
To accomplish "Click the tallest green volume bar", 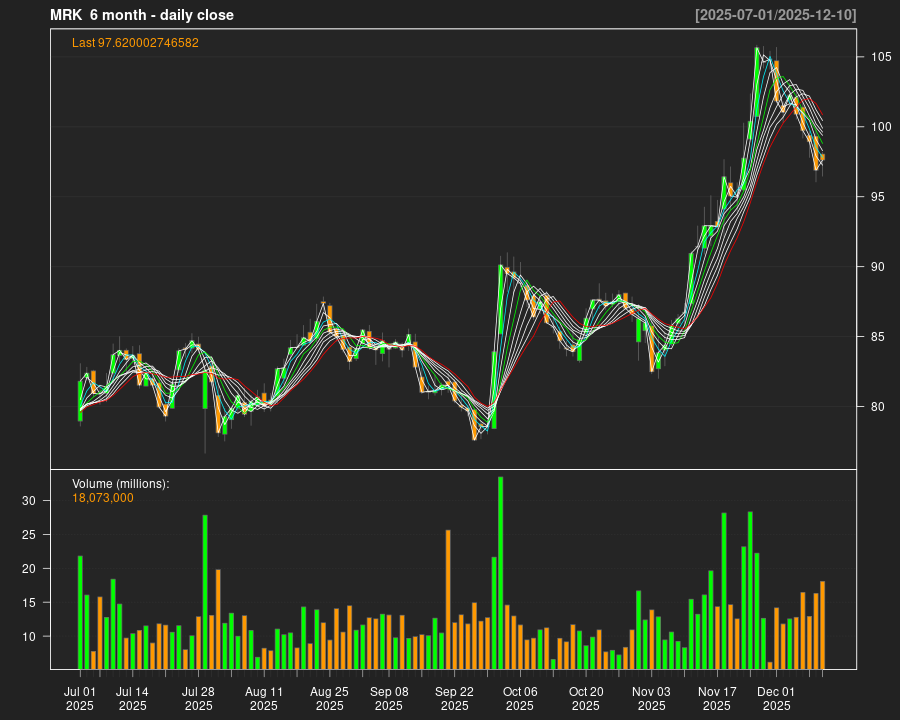I will 500,573.
